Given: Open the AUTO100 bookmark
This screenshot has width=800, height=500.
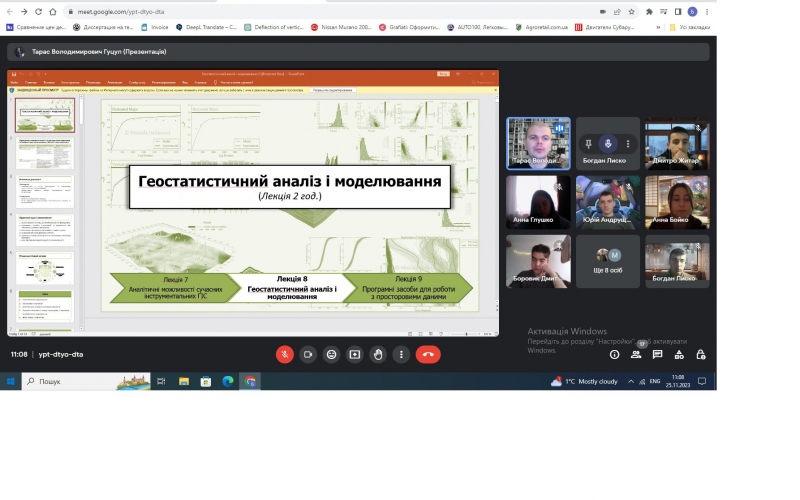Looking at the screenshot, I should [x=478, y=28].
